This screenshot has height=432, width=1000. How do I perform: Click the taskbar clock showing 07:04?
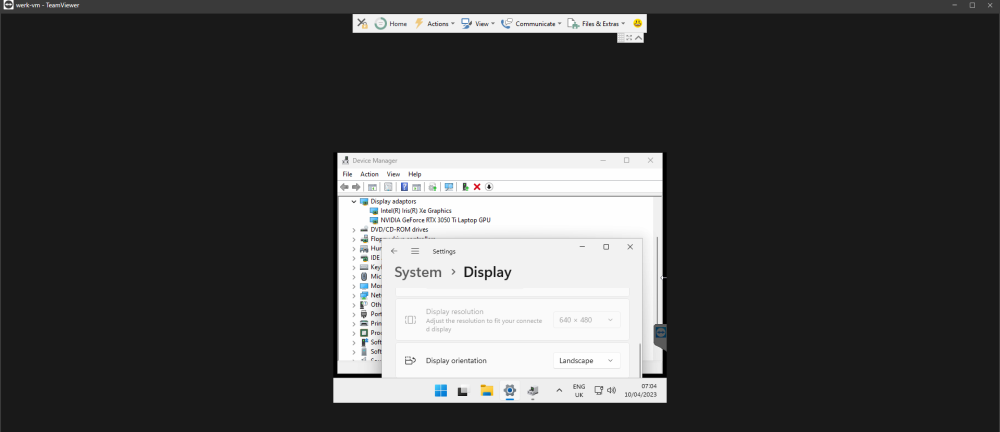click(641, 391)
